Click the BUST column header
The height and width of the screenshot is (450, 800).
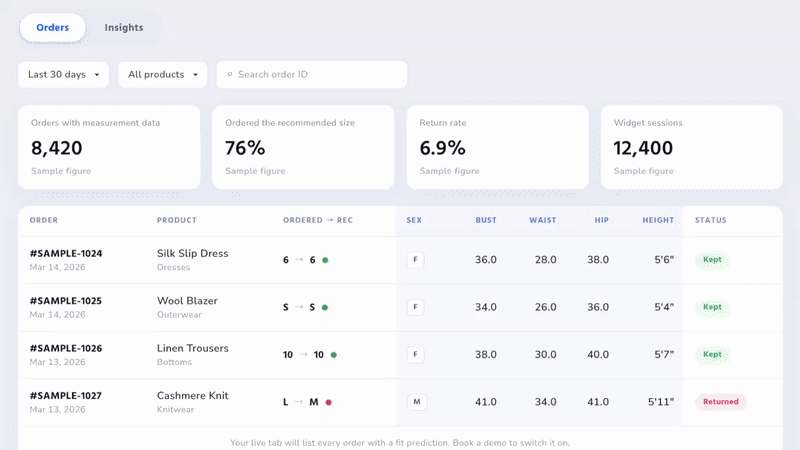tap(486, 220)
